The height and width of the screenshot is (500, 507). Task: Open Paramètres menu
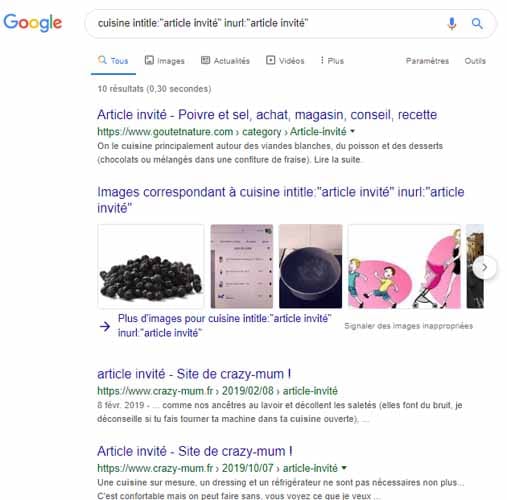click(x=427, y=61)
